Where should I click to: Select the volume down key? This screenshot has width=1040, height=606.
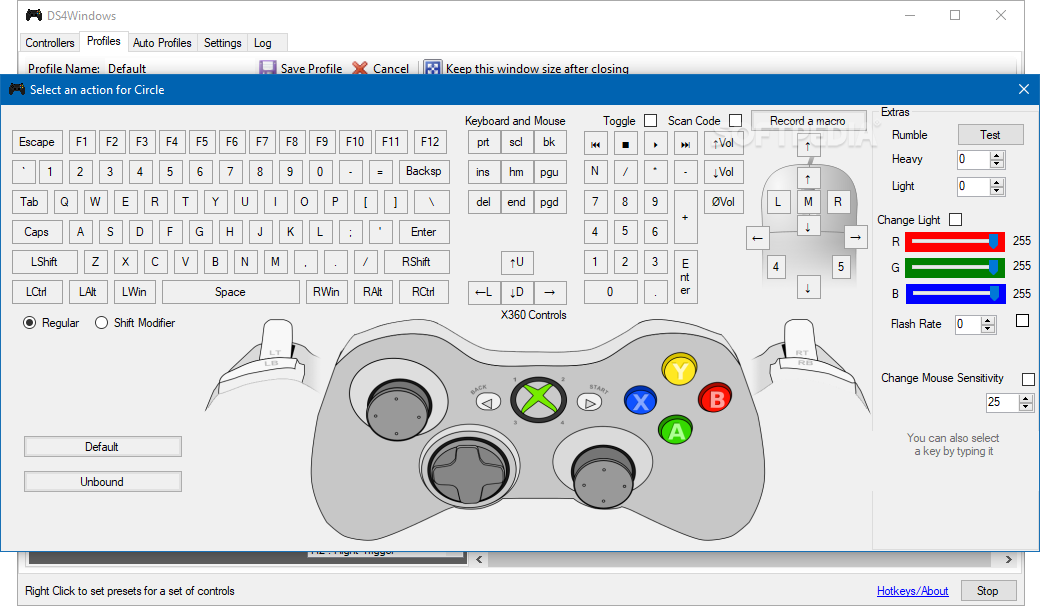[723, 172]
